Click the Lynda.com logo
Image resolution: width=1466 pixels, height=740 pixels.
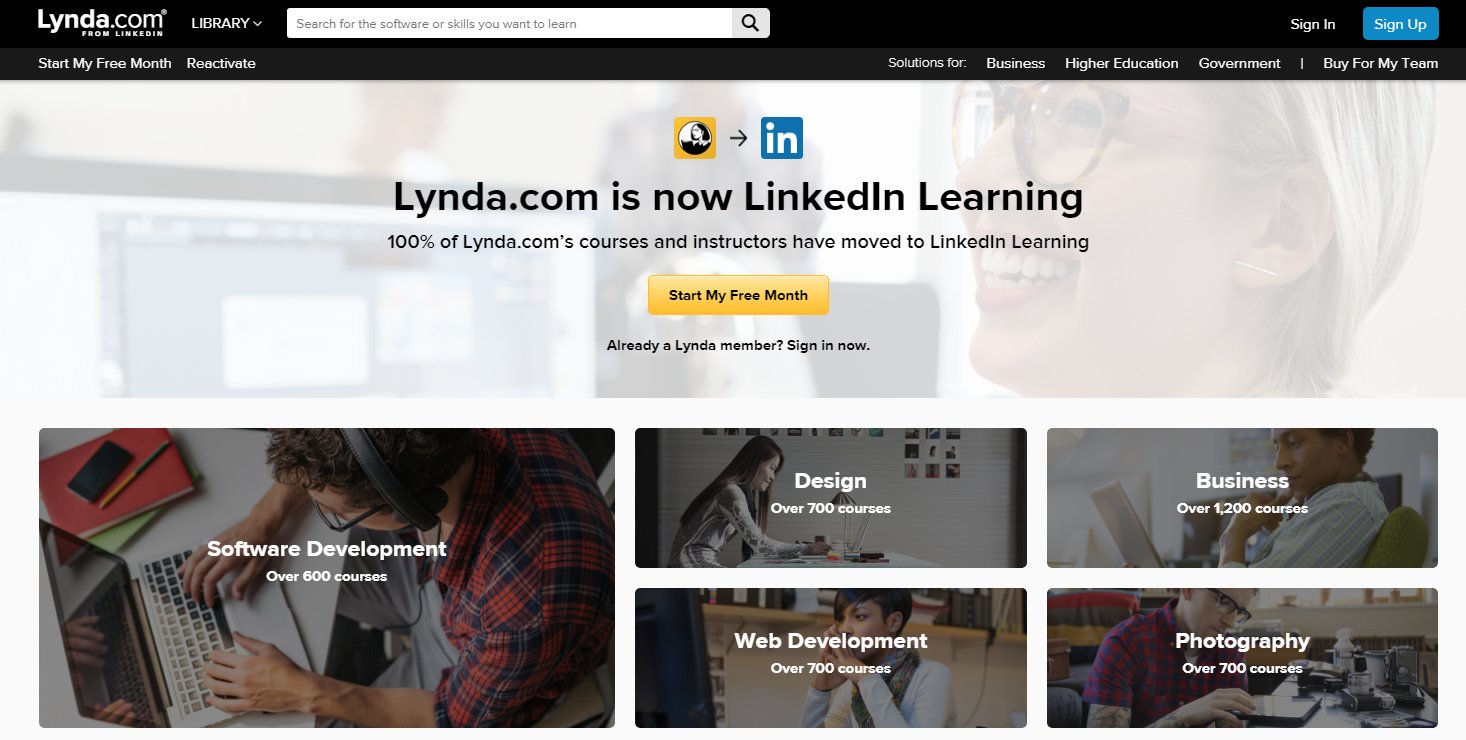(x=102, y=23)
